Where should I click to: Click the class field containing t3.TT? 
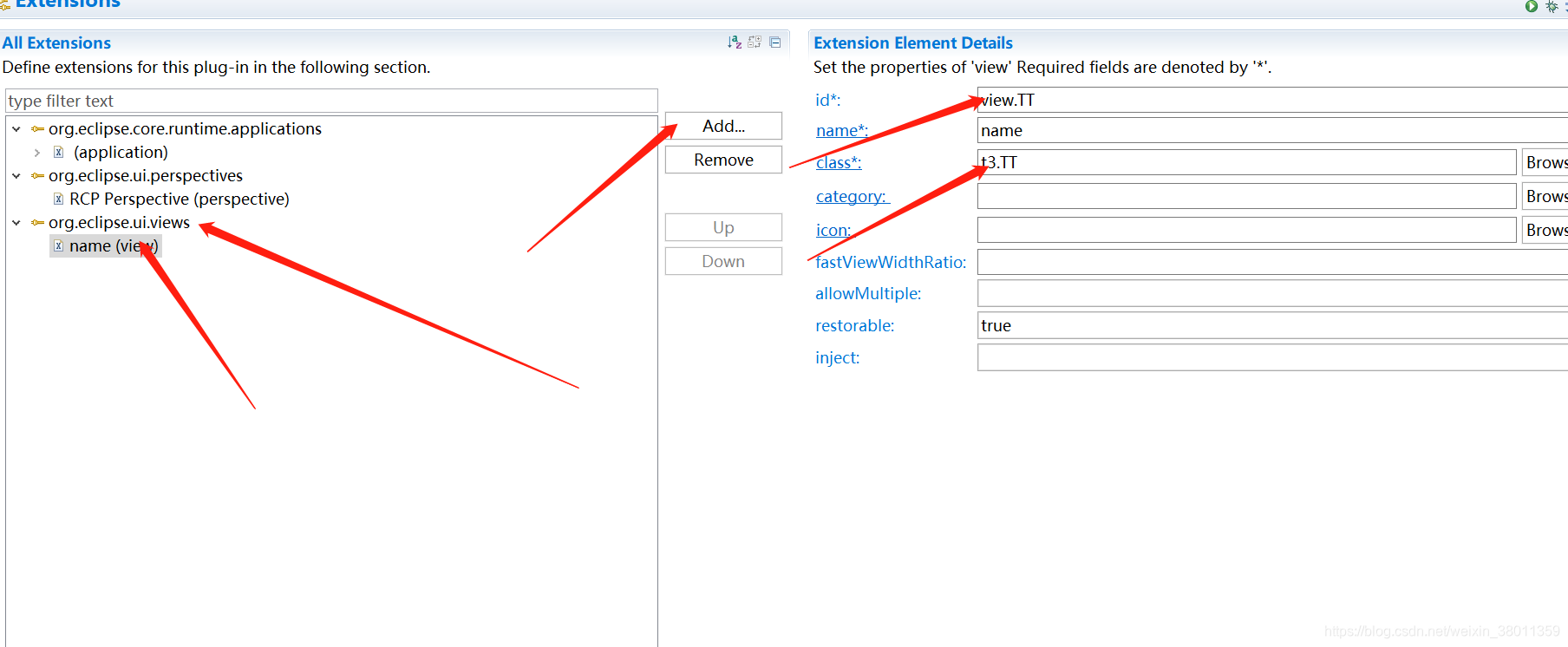[x=1247, y=162]
